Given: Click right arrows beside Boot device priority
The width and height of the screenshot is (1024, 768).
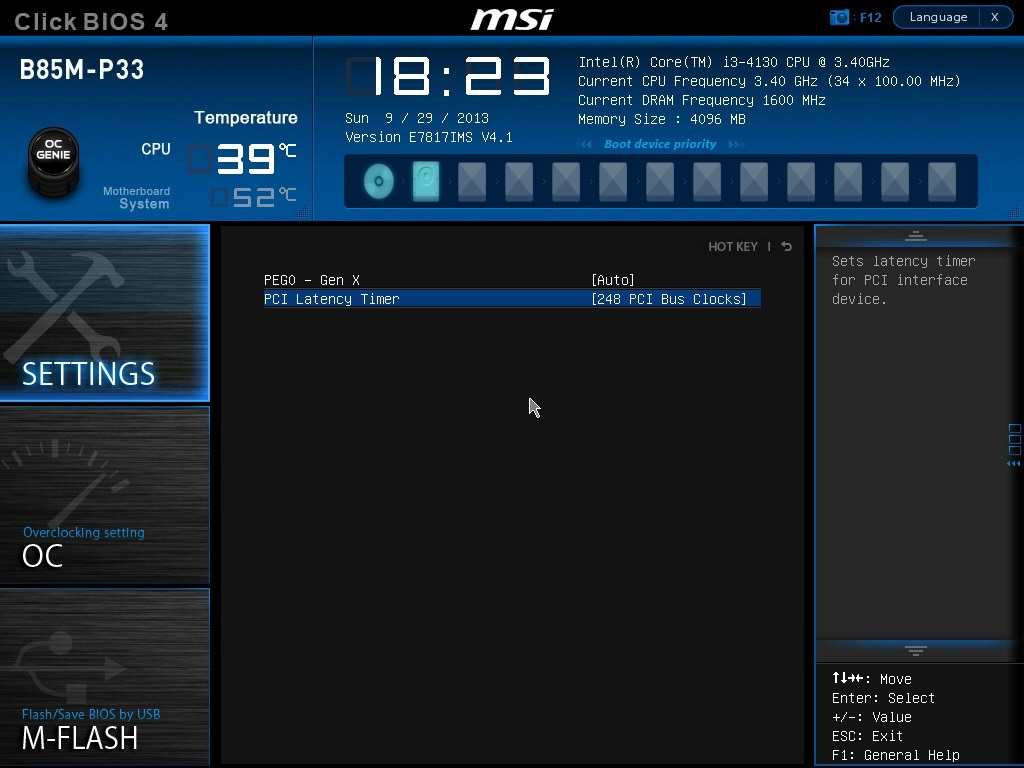Looking at the screenshot, I should [x=735, y=144].
